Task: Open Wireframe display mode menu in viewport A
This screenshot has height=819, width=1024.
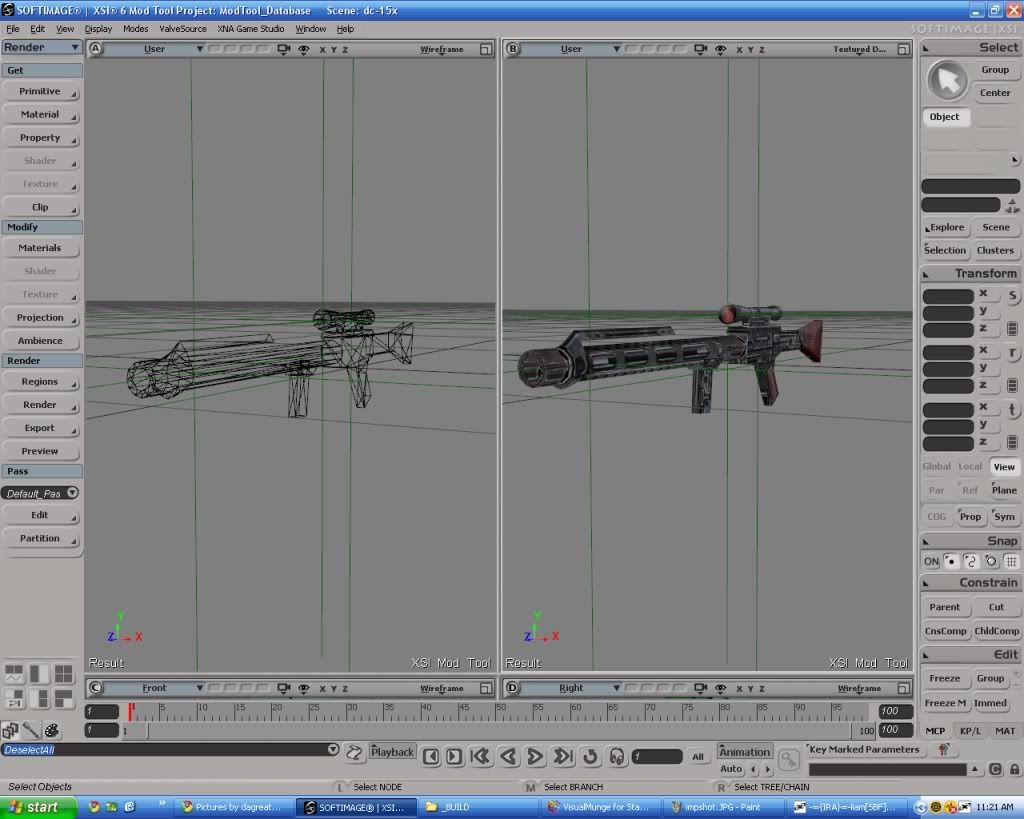Action: click(441, 49)
